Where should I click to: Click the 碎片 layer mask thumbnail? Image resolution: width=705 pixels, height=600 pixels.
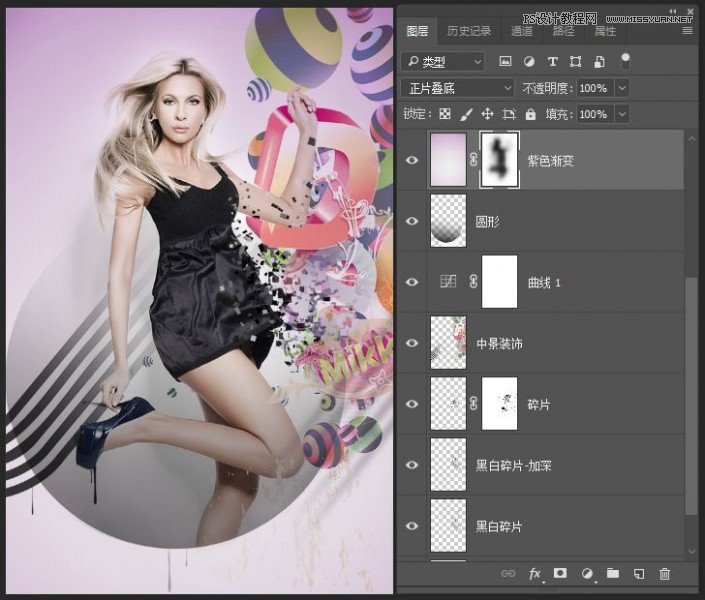click(x=500, y=404)
